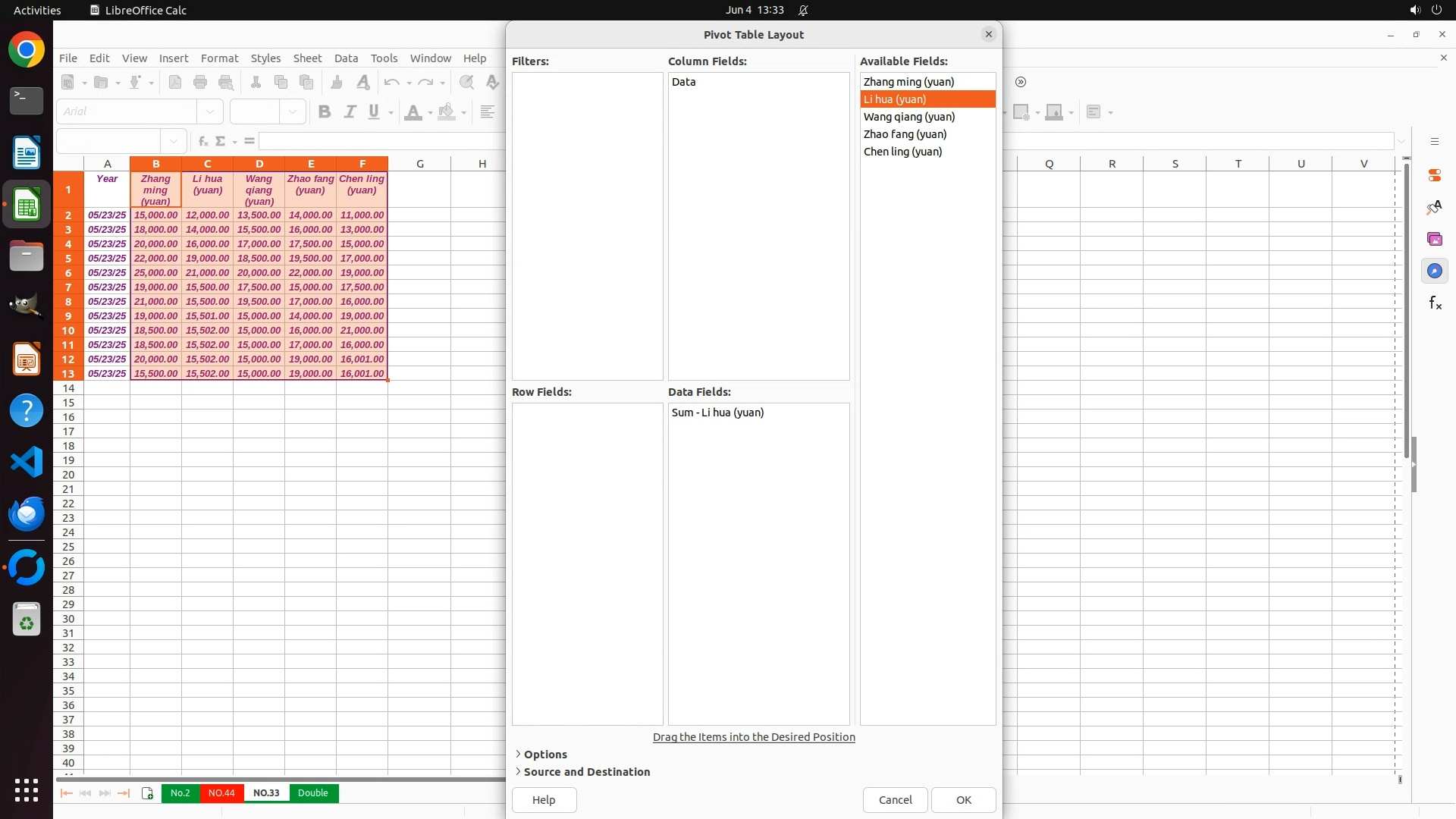1456x819 pixels.
Task: Open the sidebar Gallery panel icon
Action: (x=1434, y=240)
